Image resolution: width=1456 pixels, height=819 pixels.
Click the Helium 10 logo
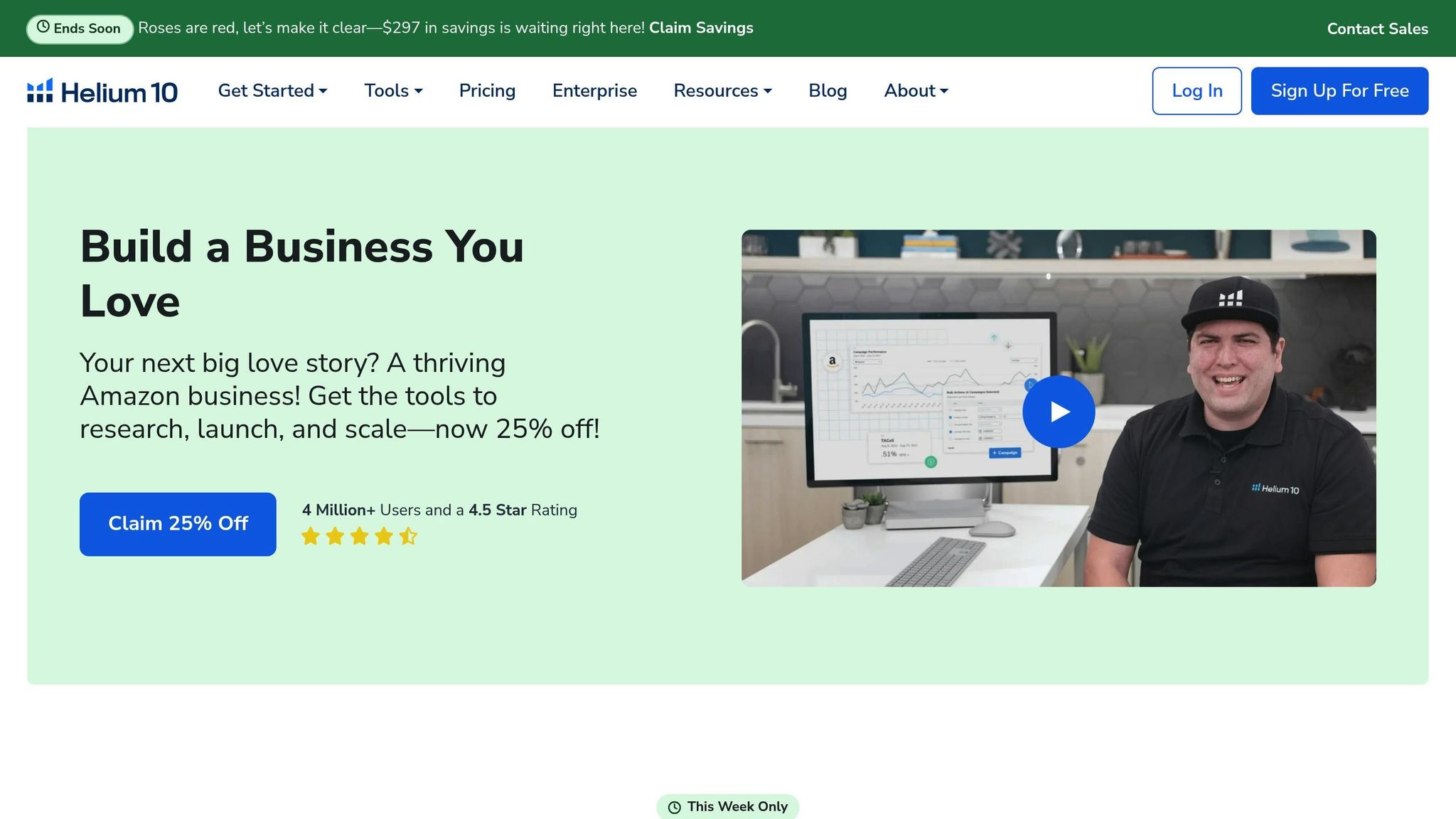102,91
